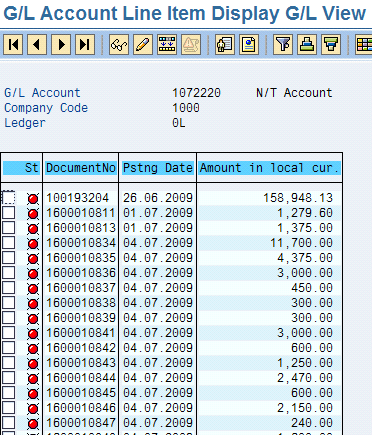Click Company Code value 1000
The width and height of the screenshot is (372, 435).
pyautogui.click(x=186, y=108)
